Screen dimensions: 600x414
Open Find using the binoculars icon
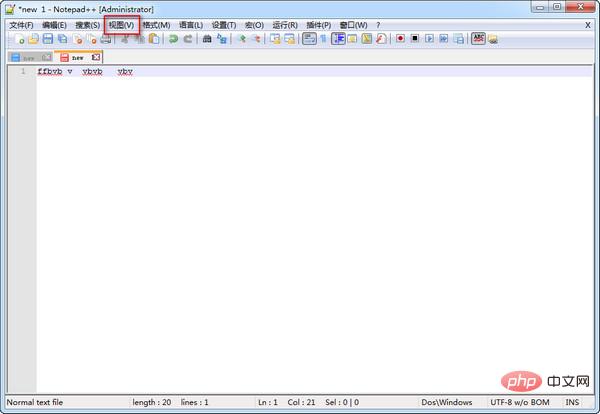tap(207, 39)
